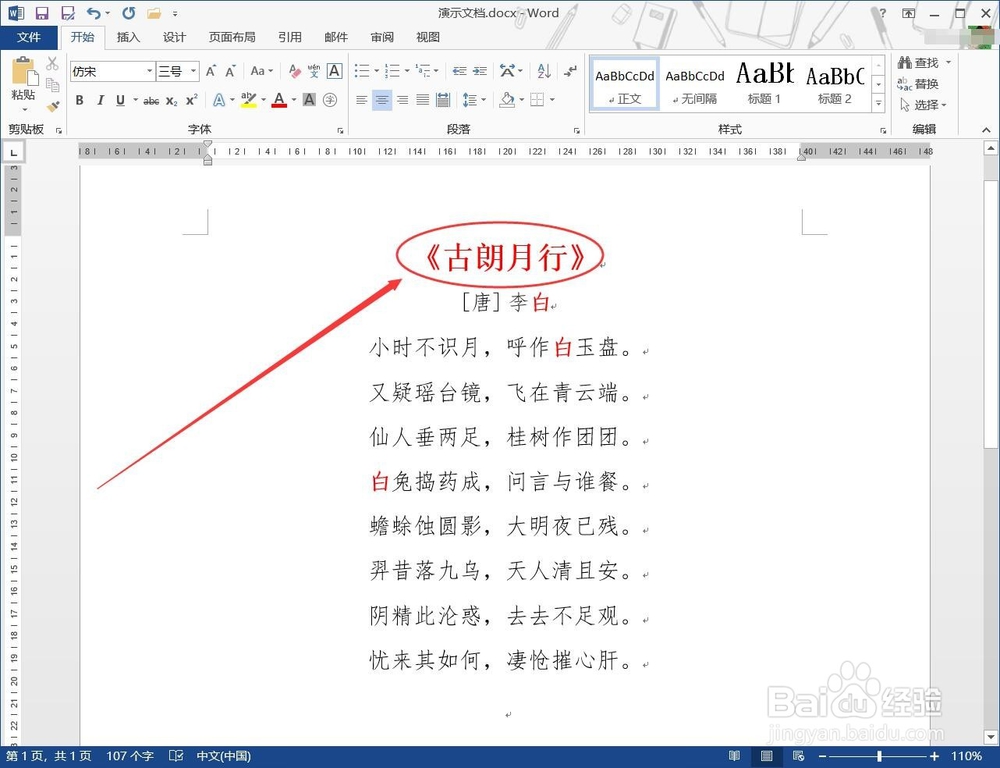Apply strikethrough to selected text
This screenshot has width=1000, height=768.
click(x=154, y=100)
